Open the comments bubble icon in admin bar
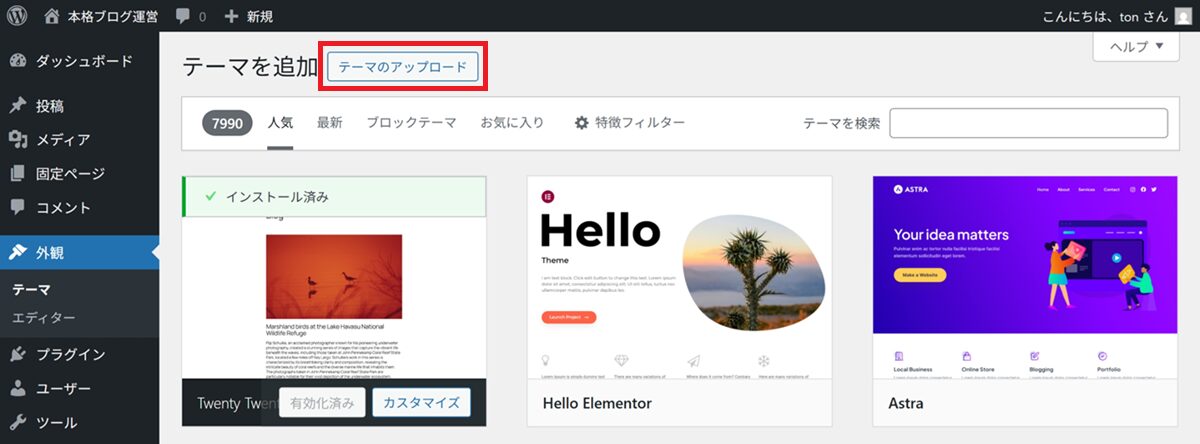The width and height of the screenshot is (1200, 444). pos(184,16)
